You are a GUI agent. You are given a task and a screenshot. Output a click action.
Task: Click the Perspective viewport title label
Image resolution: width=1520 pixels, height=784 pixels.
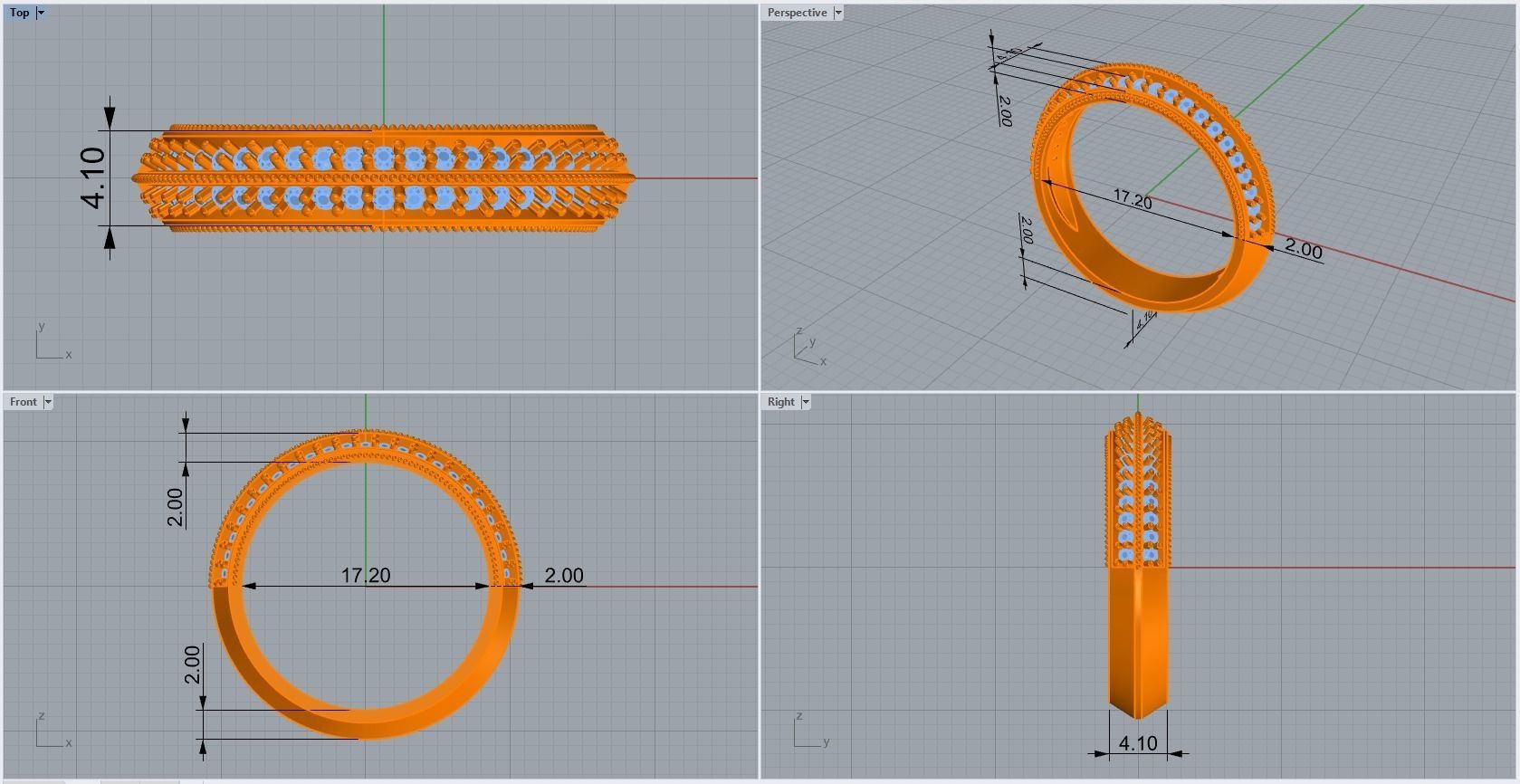coord(797,13)
